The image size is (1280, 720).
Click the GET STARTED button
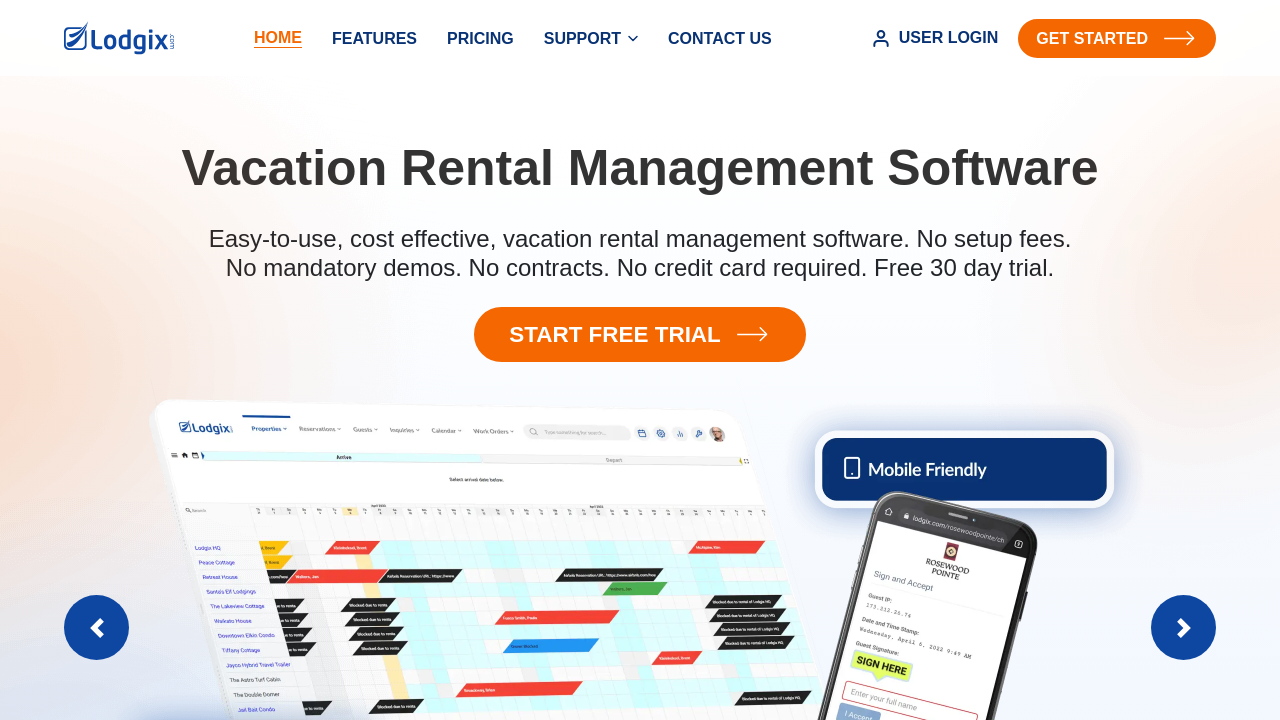point(1117,38)
